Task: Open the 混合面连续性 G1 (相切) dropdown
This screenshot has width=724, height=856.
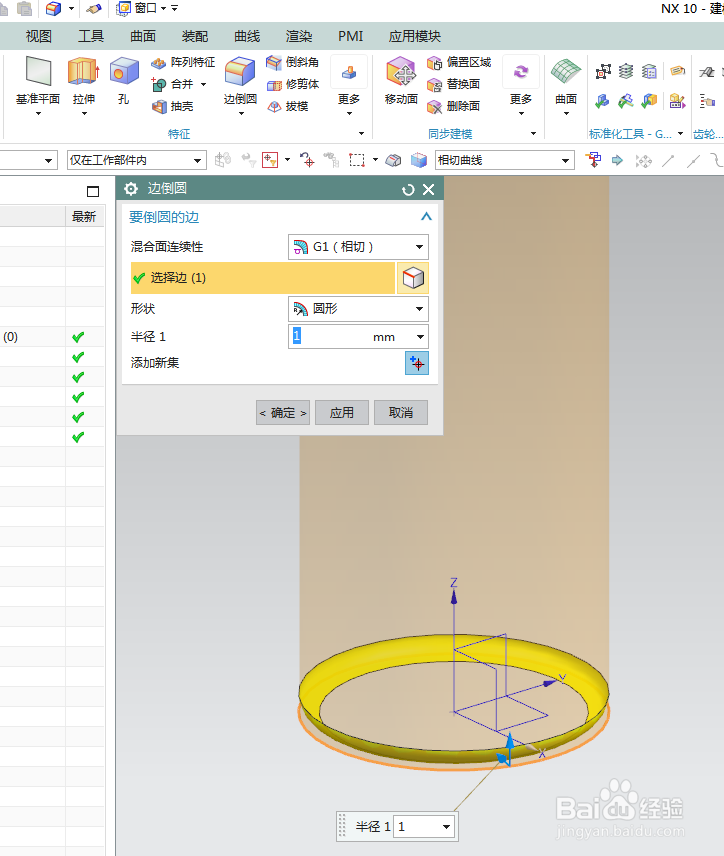Action: click(x=358, y=247)
